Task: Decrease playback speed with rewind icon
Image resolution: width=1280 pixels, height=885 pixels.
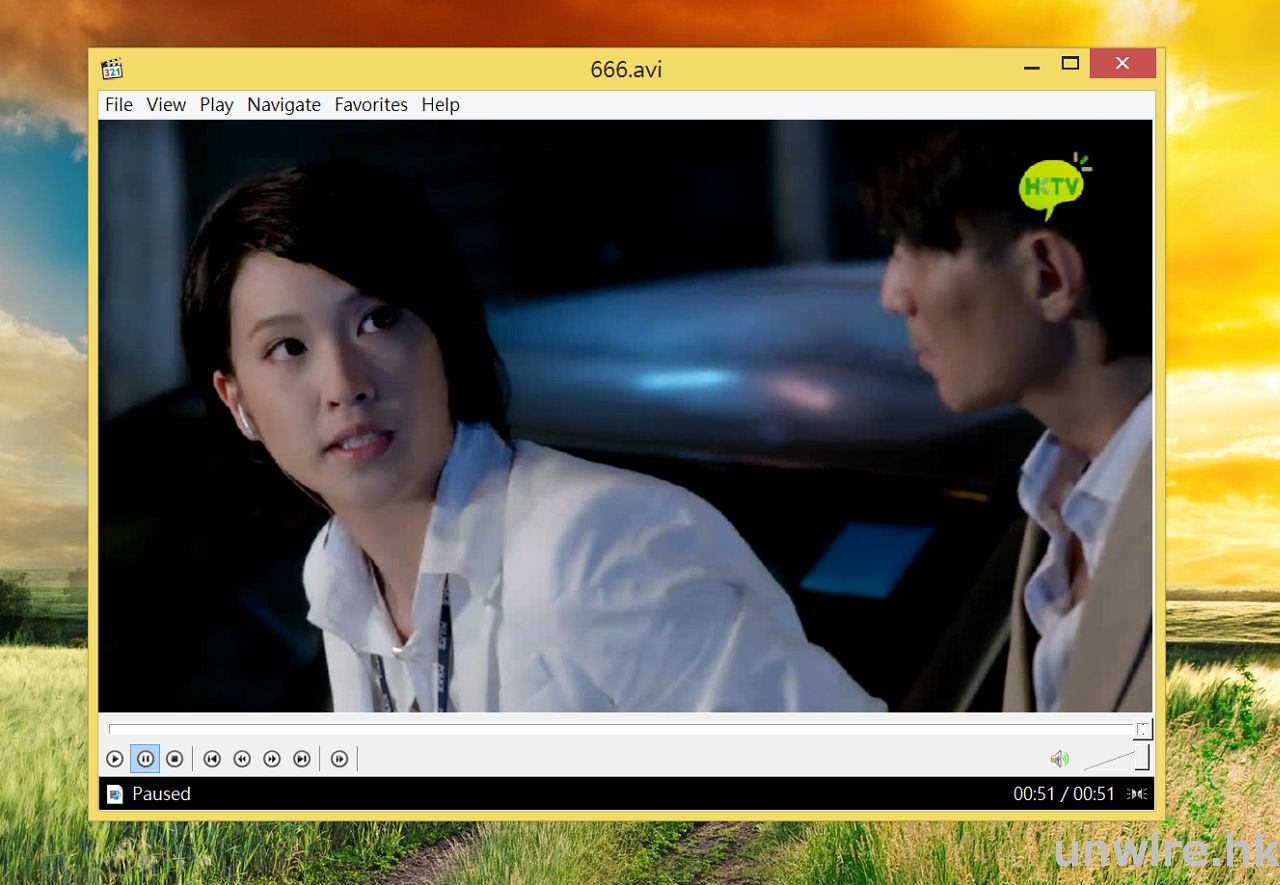Action: pyautogui.click(x=242, y=760)
